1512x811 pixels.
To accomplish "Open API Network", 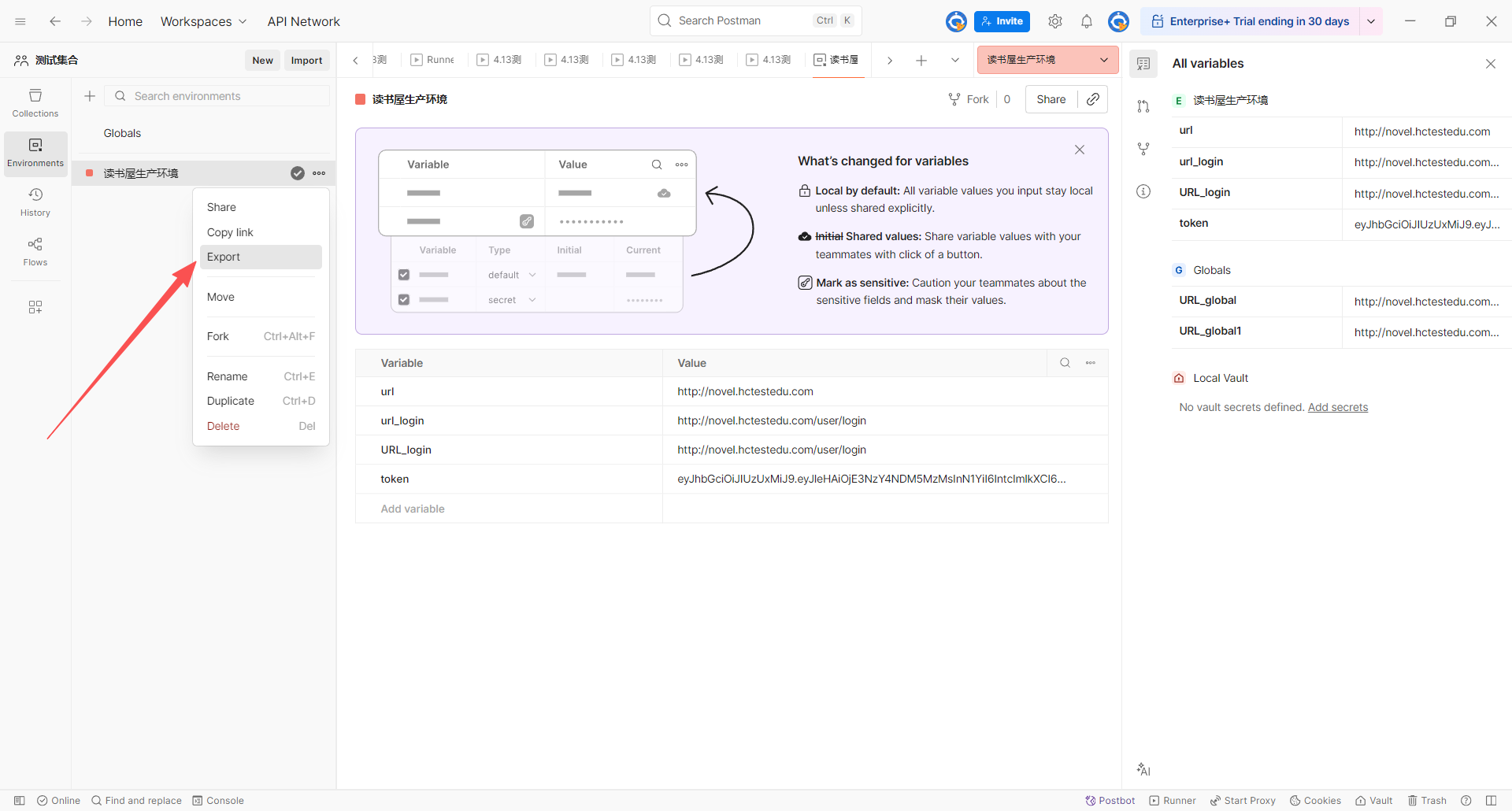I will [x=303, y=21].
